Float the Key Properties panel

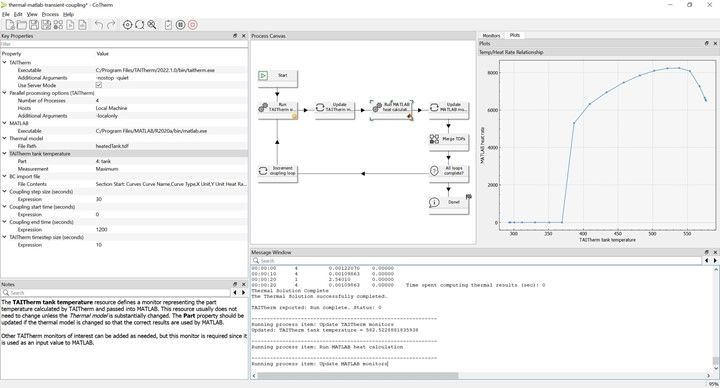[x=235, y=36]
